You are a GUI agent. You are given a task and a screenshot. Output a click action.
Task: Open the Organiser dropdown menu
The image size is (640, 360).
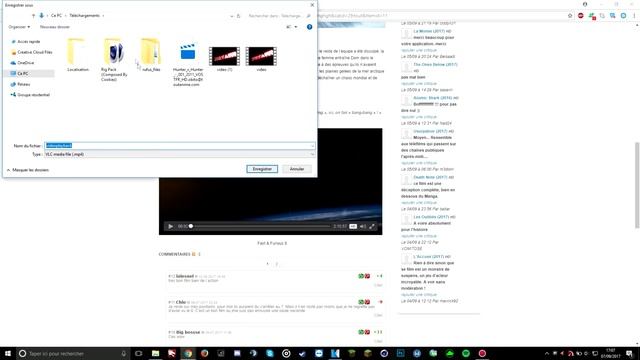click(x=19, y=27)
